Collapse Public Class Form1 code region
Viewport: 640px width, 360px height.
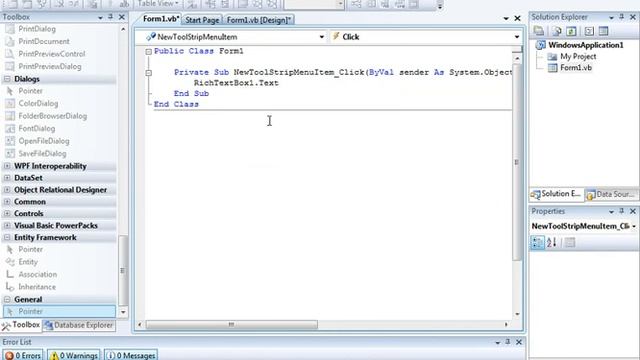(x=149, y=52)
